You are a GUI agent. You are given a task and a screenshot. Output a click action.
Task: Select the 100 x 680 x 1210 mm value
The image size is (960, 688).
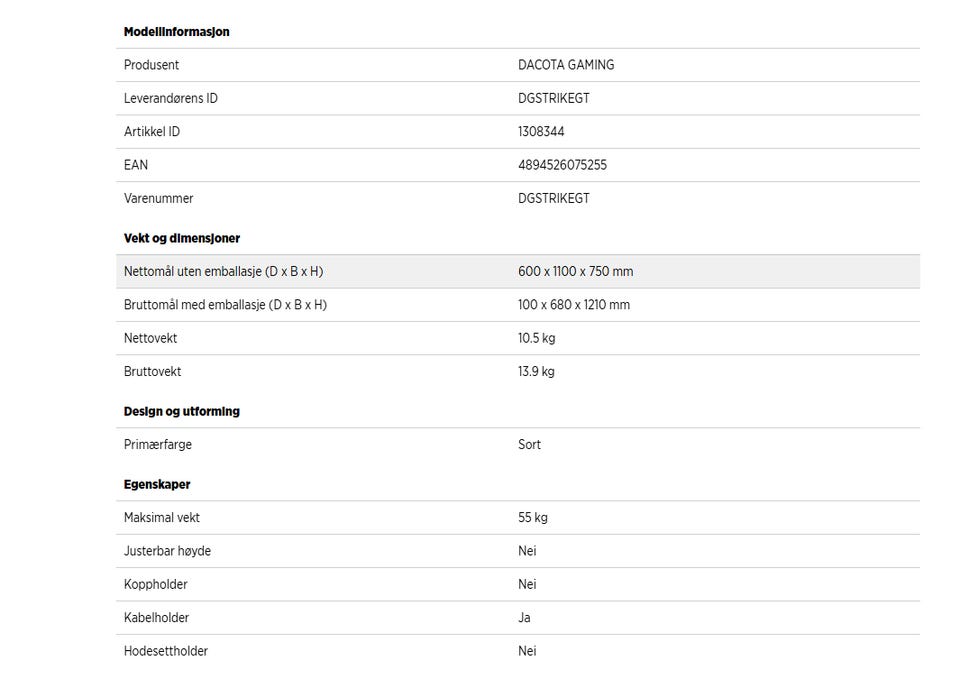[x=574, y=305]
